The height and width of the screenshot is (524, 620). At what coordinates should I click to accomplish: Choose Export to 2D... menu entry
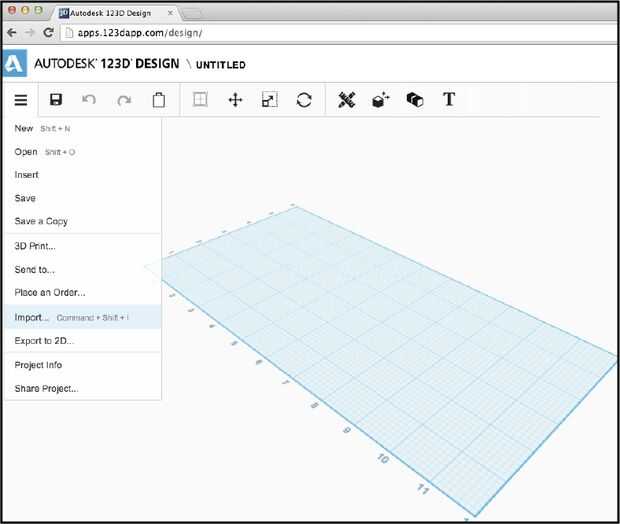point(83,341)
